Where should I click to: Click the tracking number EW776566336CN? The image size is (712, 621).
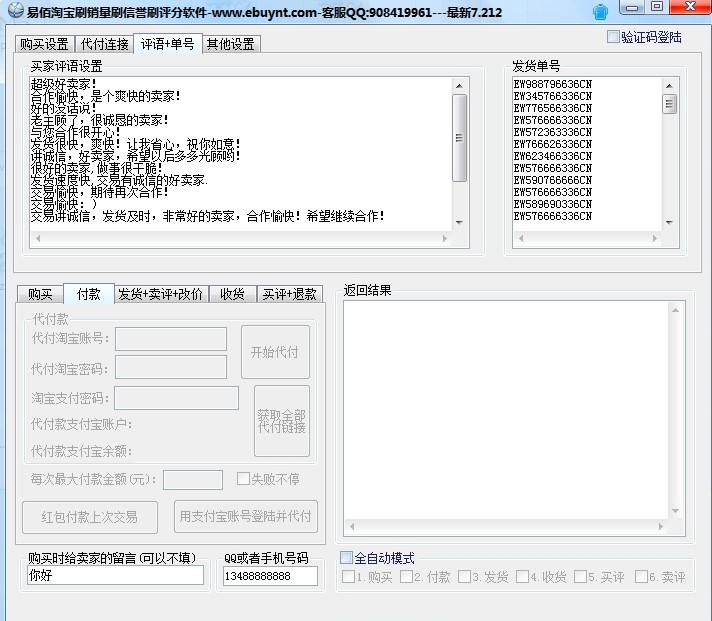click(553, 108)
